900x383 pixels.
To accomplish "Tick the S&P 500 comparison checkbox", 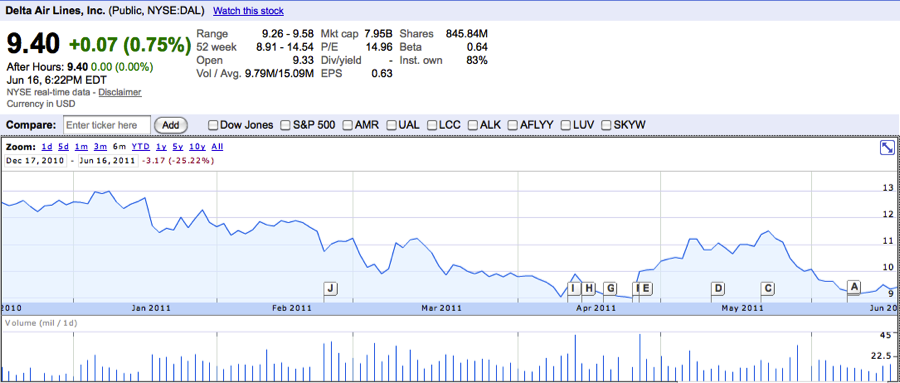I will [x=285, y=125].
